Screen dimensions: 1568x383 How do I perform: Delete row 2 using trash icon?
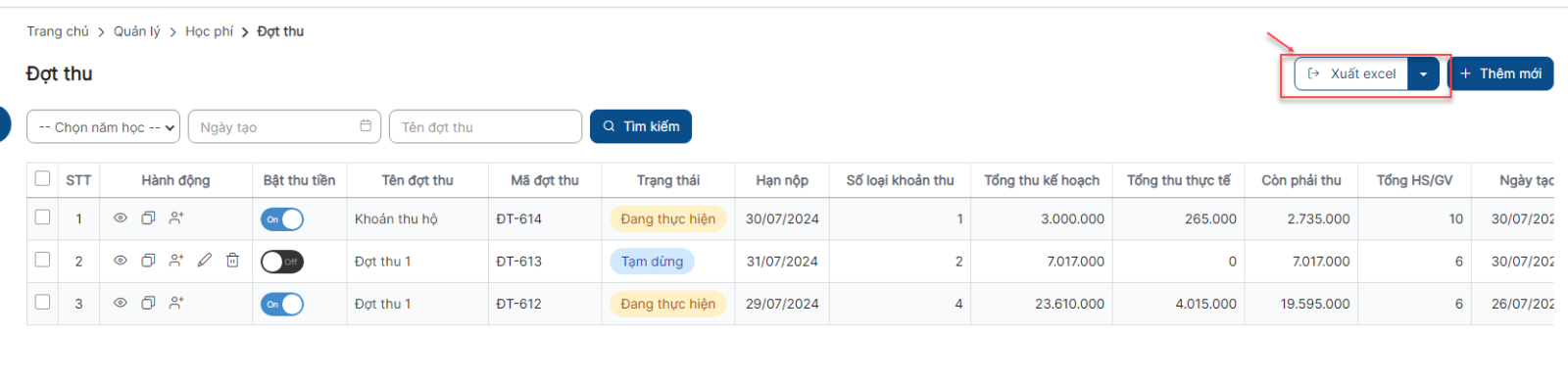(232, 261)
